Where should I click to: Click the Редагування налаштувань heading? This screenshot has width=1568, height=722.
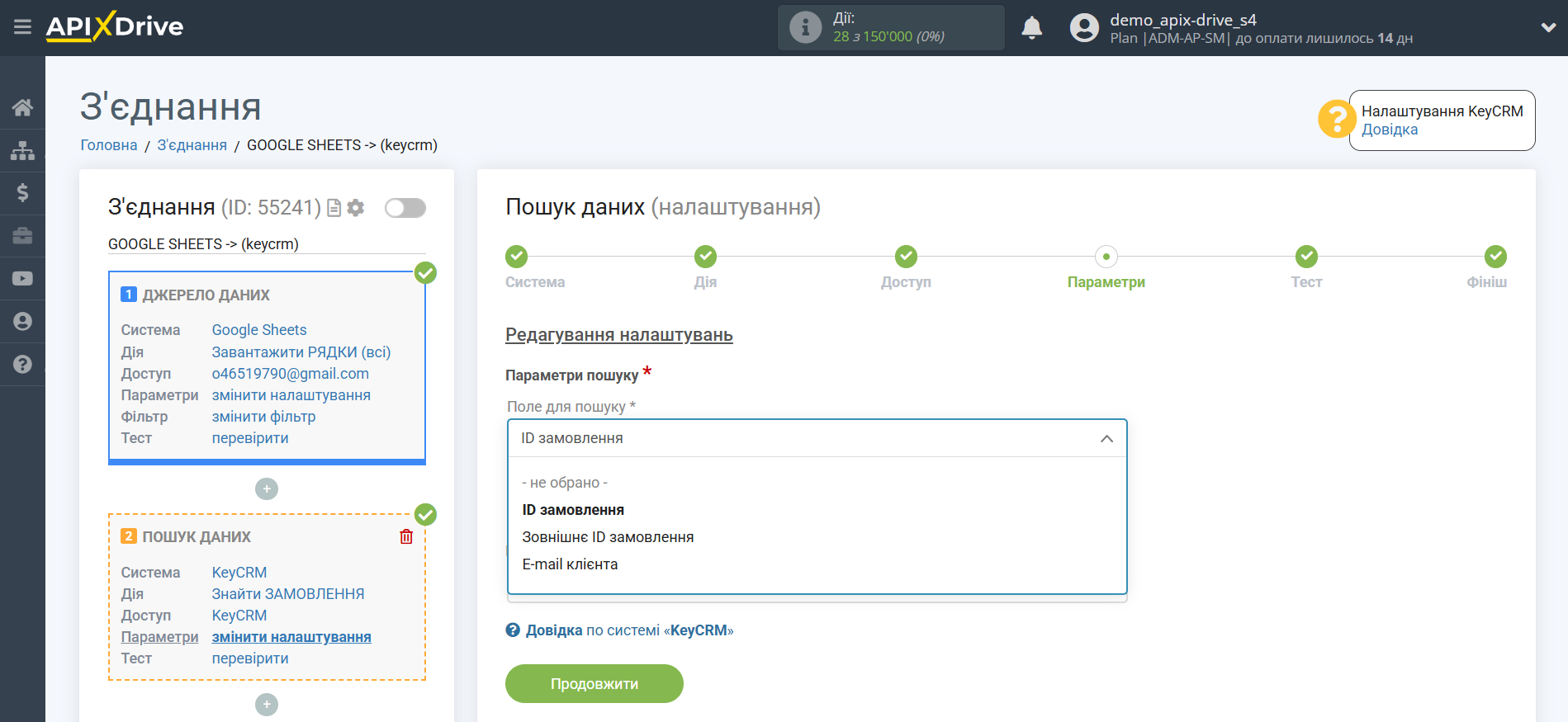coord(619,335)
